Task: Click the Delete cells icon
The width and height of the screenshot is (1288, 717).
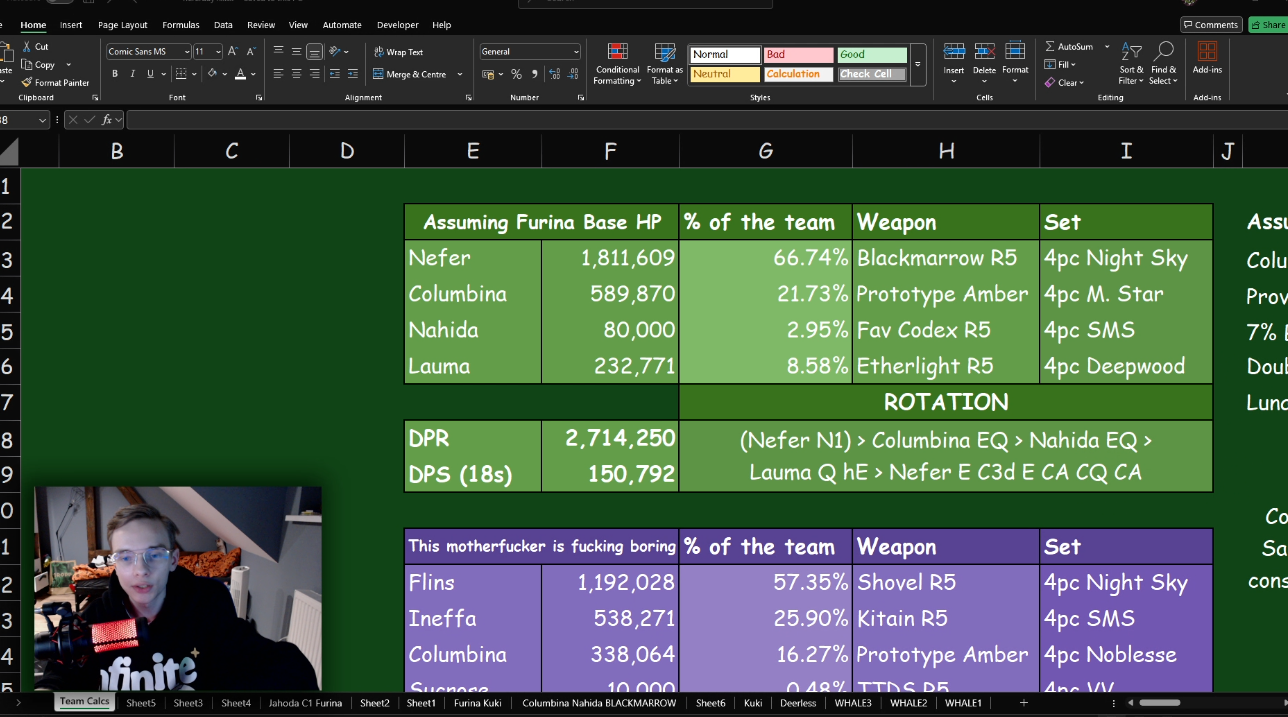Action: [x=985, y=51]
